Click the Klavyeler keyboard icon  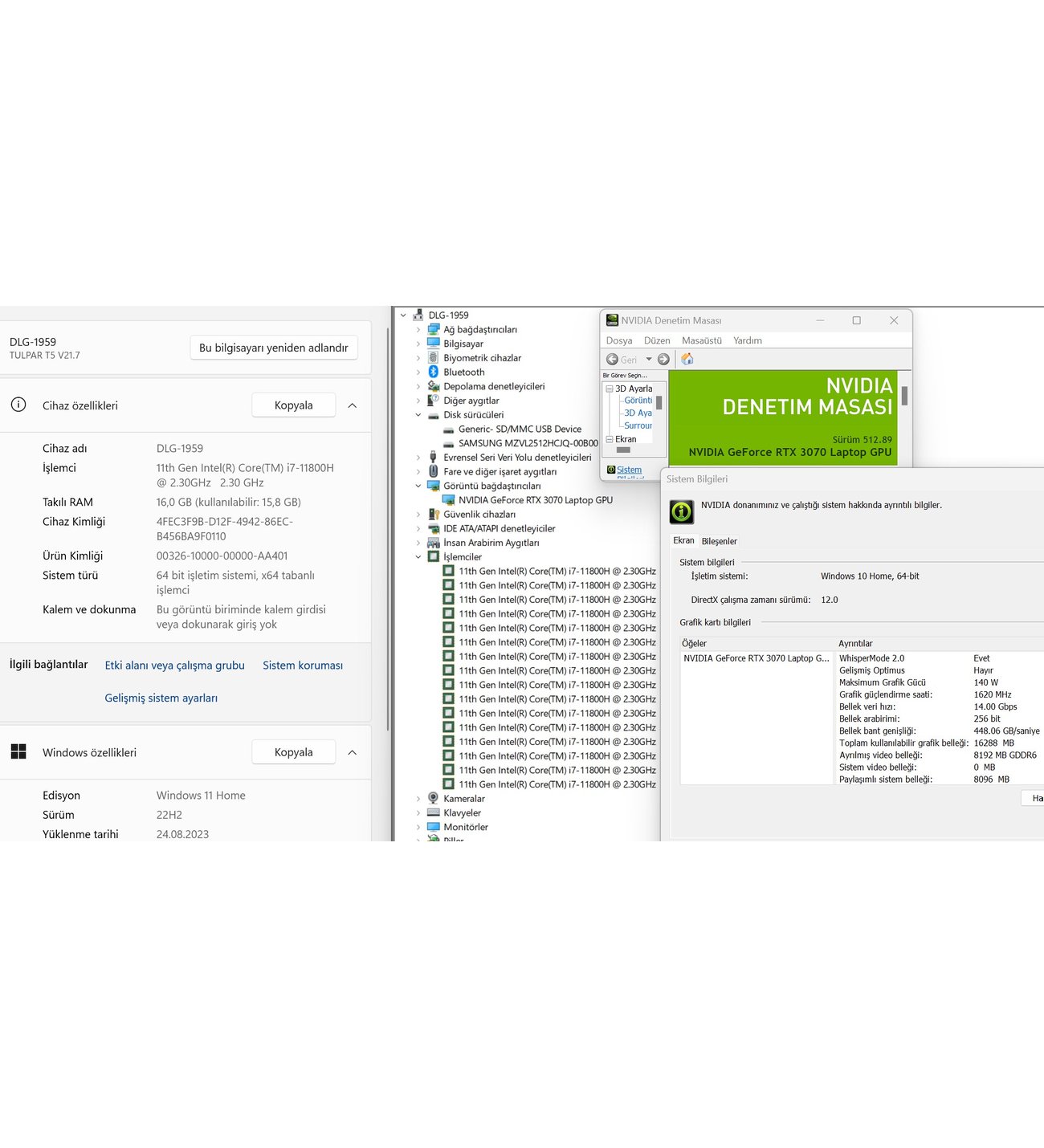tap(434, 813)
